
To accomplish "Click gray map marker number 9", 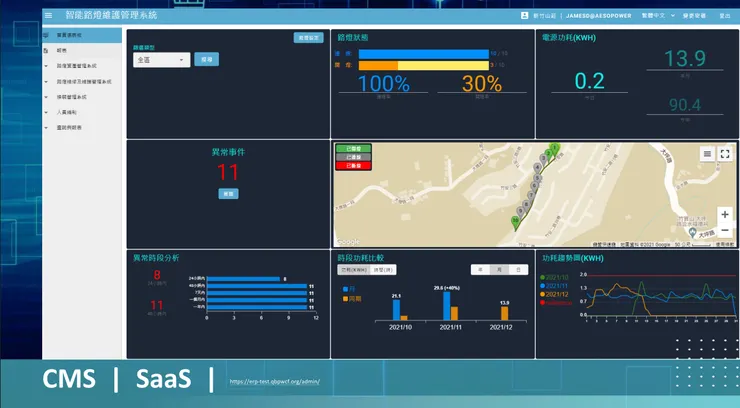I will [521, 211].
